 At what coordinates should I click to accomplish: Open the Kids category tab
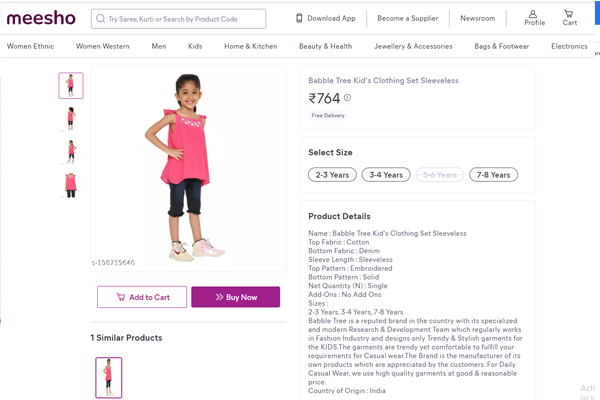(195, 46)
